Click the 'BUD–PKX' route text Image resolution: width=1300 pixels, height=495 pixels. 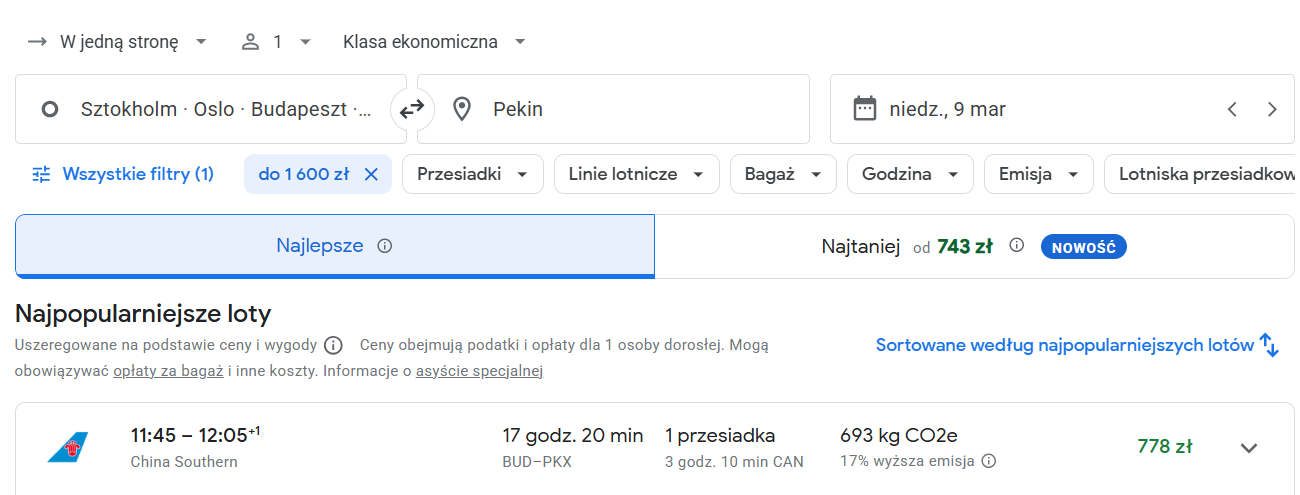point(537,462)
